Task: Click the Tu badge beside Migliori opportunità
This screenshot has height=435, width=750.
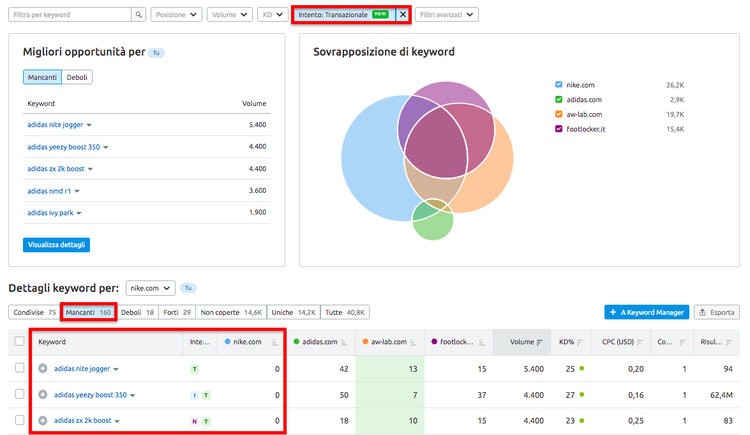Action: 156,53
